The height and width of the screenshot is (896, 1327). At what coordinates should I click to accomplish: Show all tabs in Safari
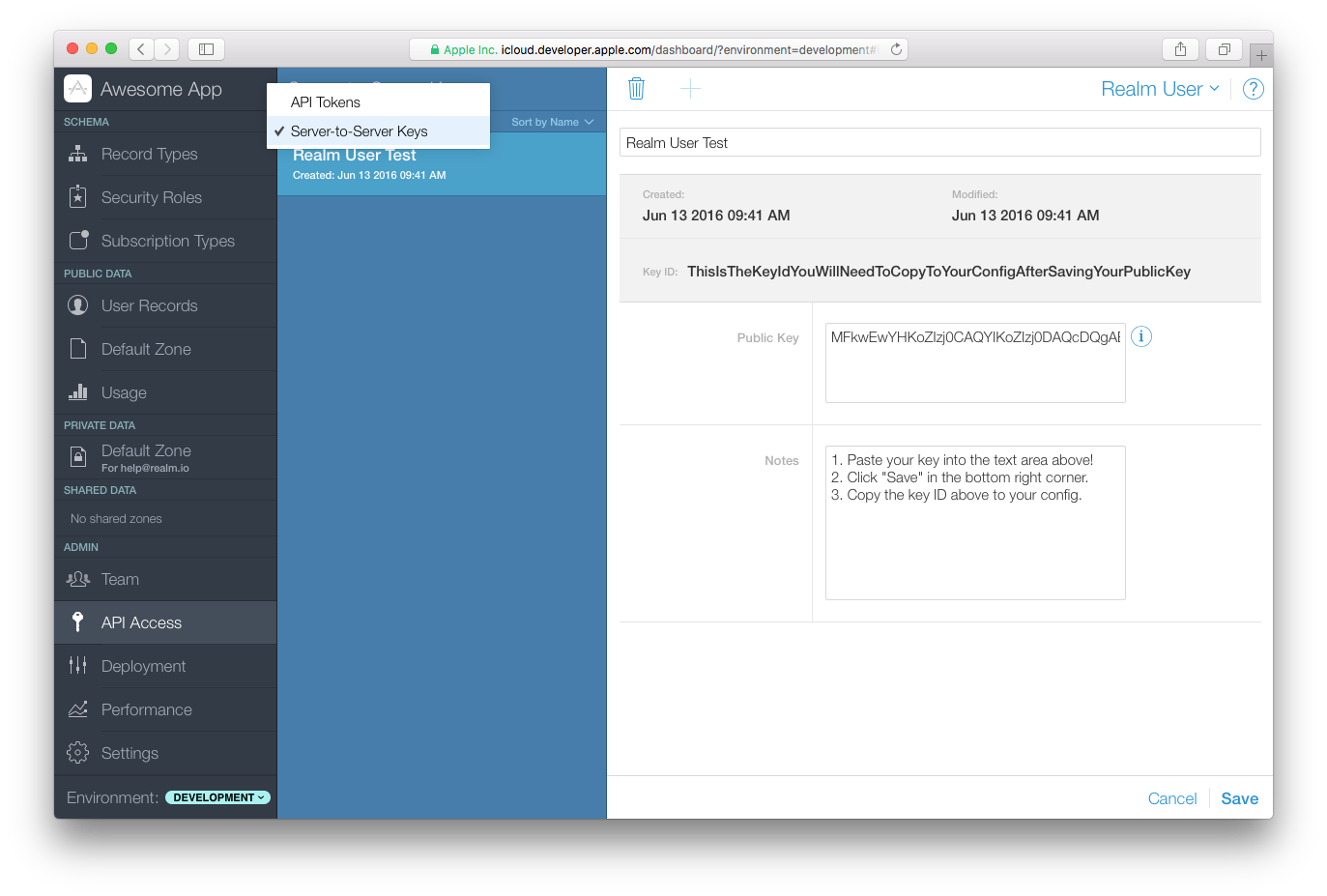[x=1224, y=49]
